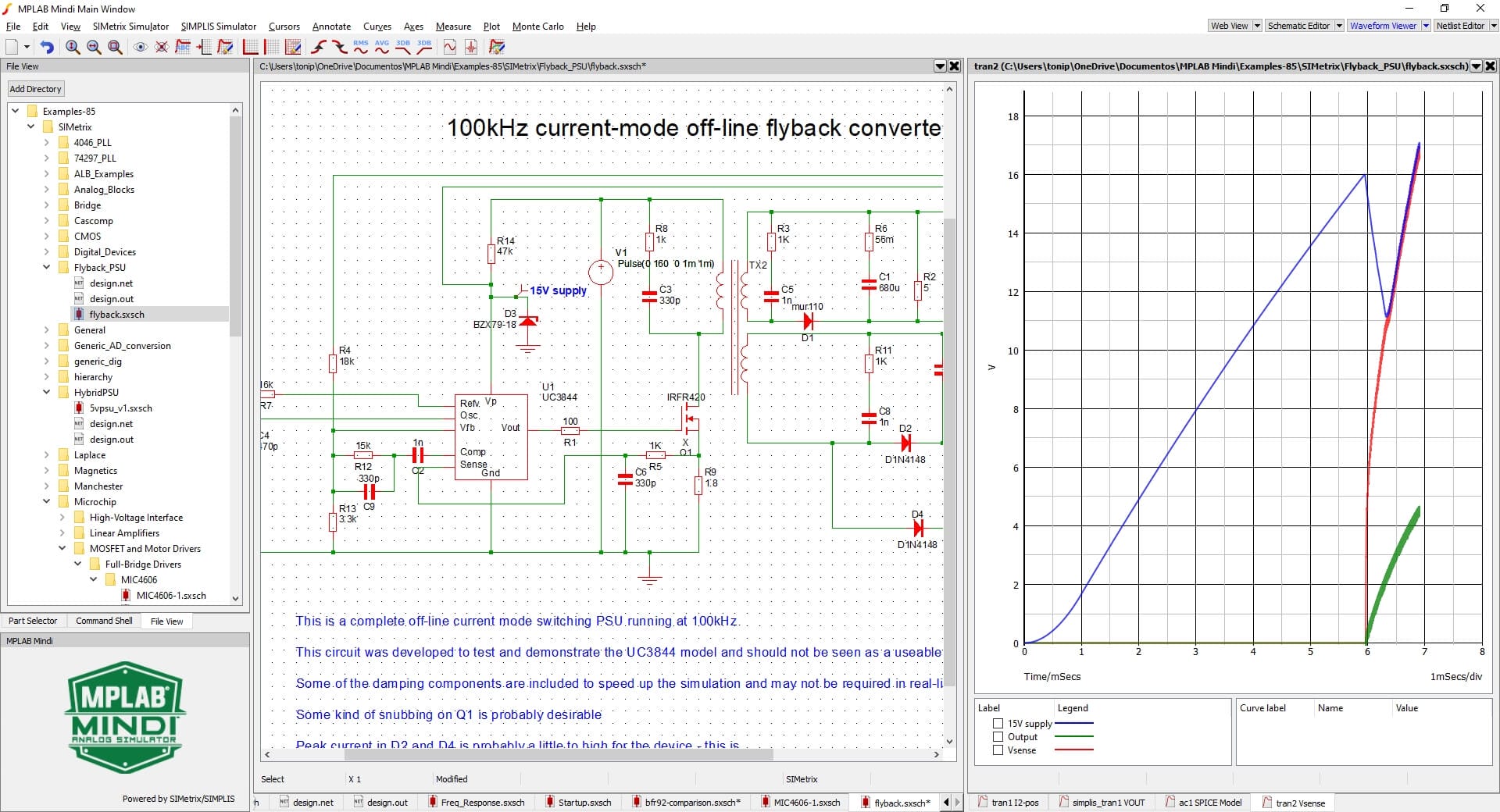The width and height of the screenshot is (1500, 812).
Task: Click the eye icon to show curves
Action: [141, 48]
